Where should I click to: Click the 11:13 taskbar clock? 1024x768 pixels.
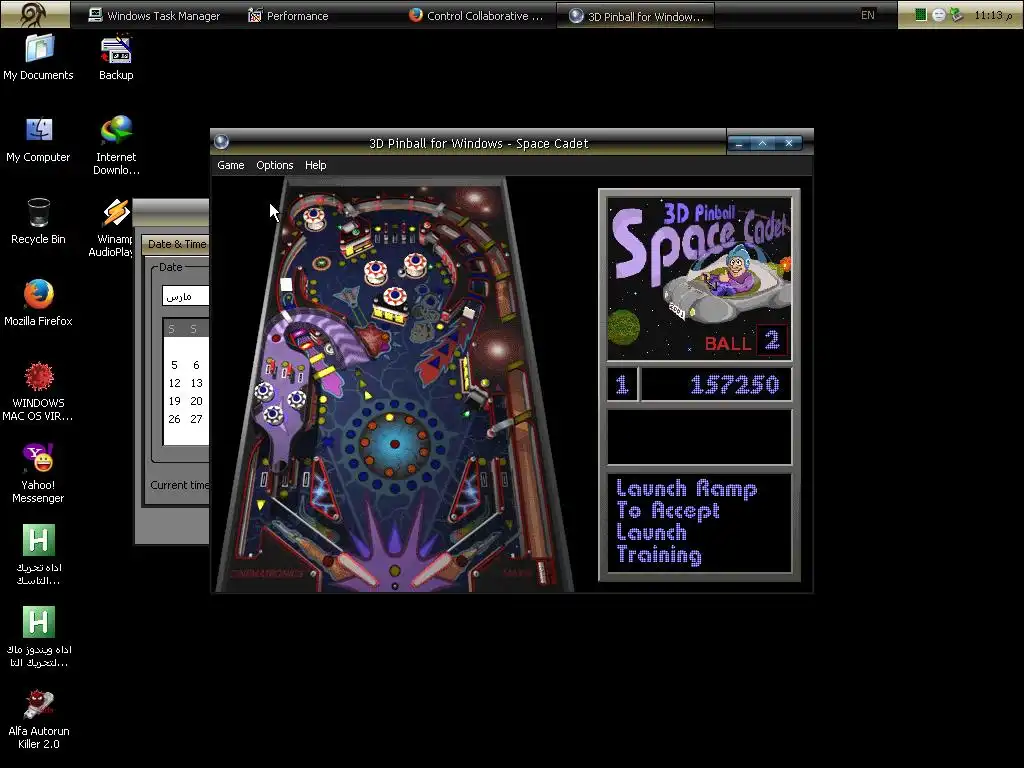point(993,15)
